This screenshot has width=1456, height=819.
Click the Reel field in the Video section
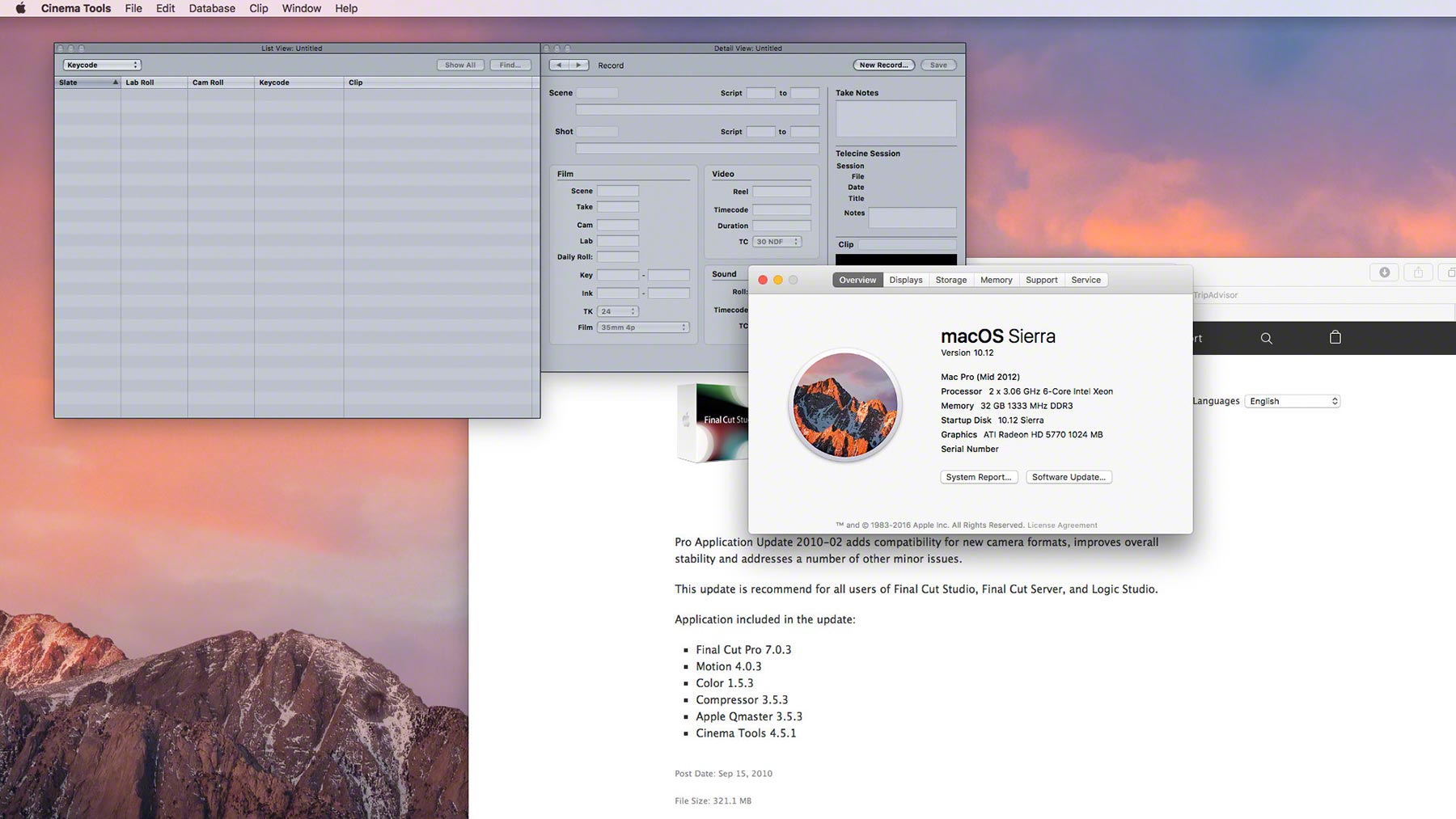point(781,192)
